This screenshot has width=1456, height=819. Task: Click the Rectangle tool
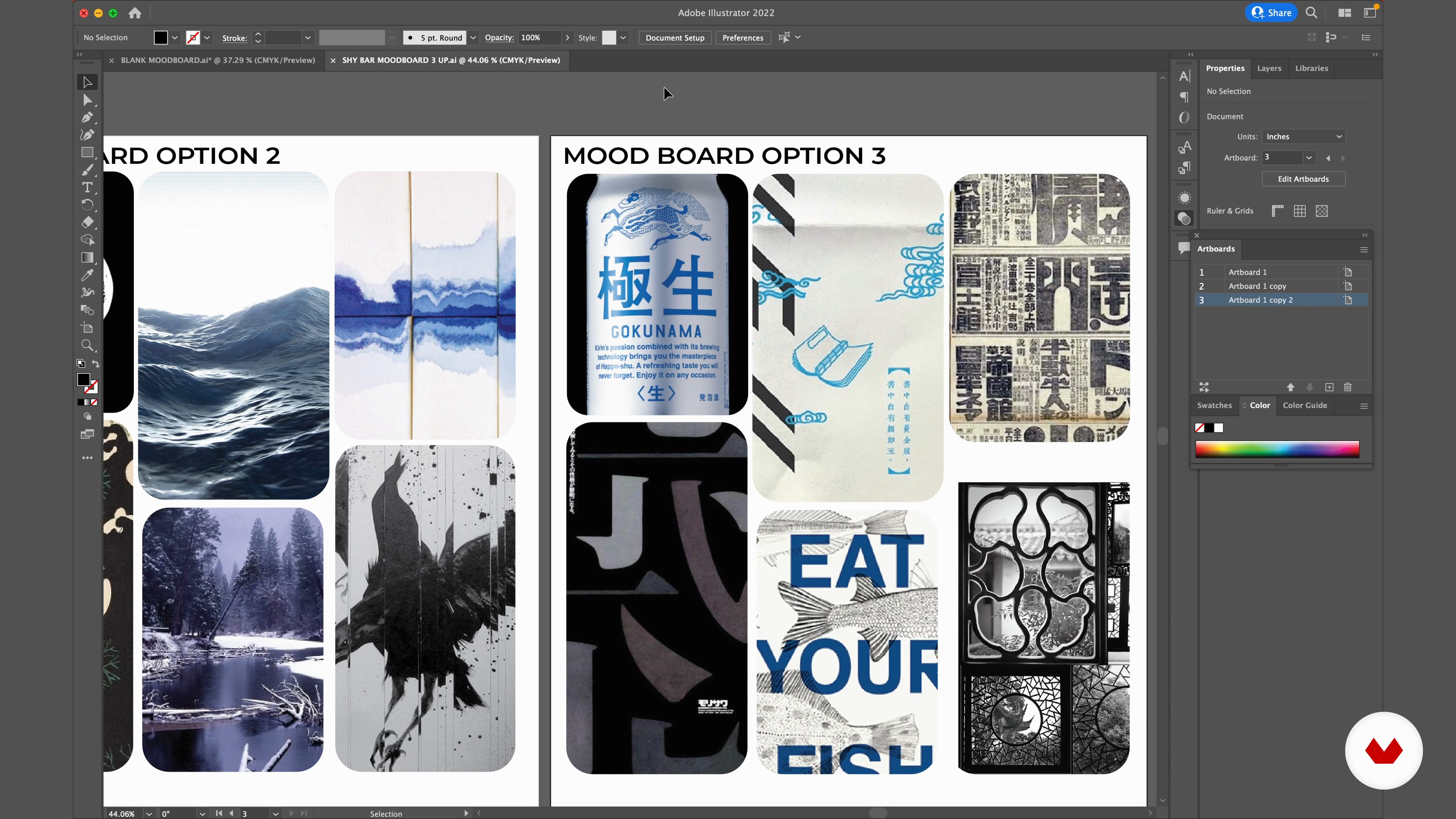87,152
